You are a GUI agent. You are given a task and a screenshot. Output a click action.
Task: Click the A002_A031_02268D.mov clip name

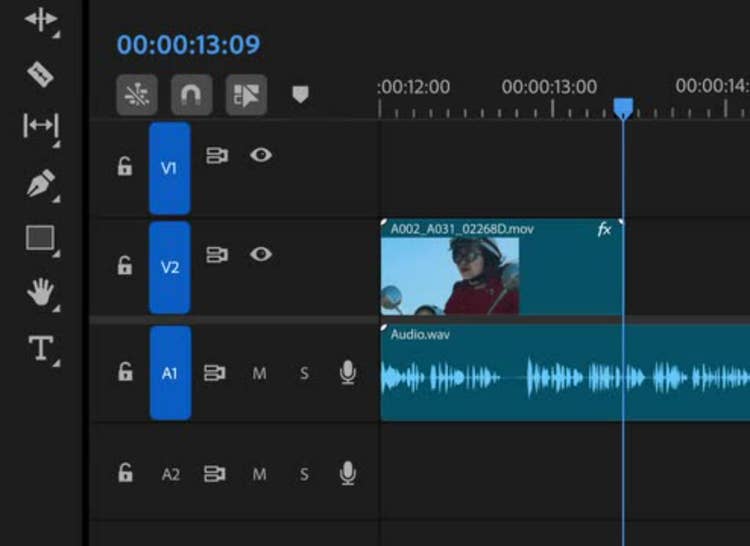point(462,229)
